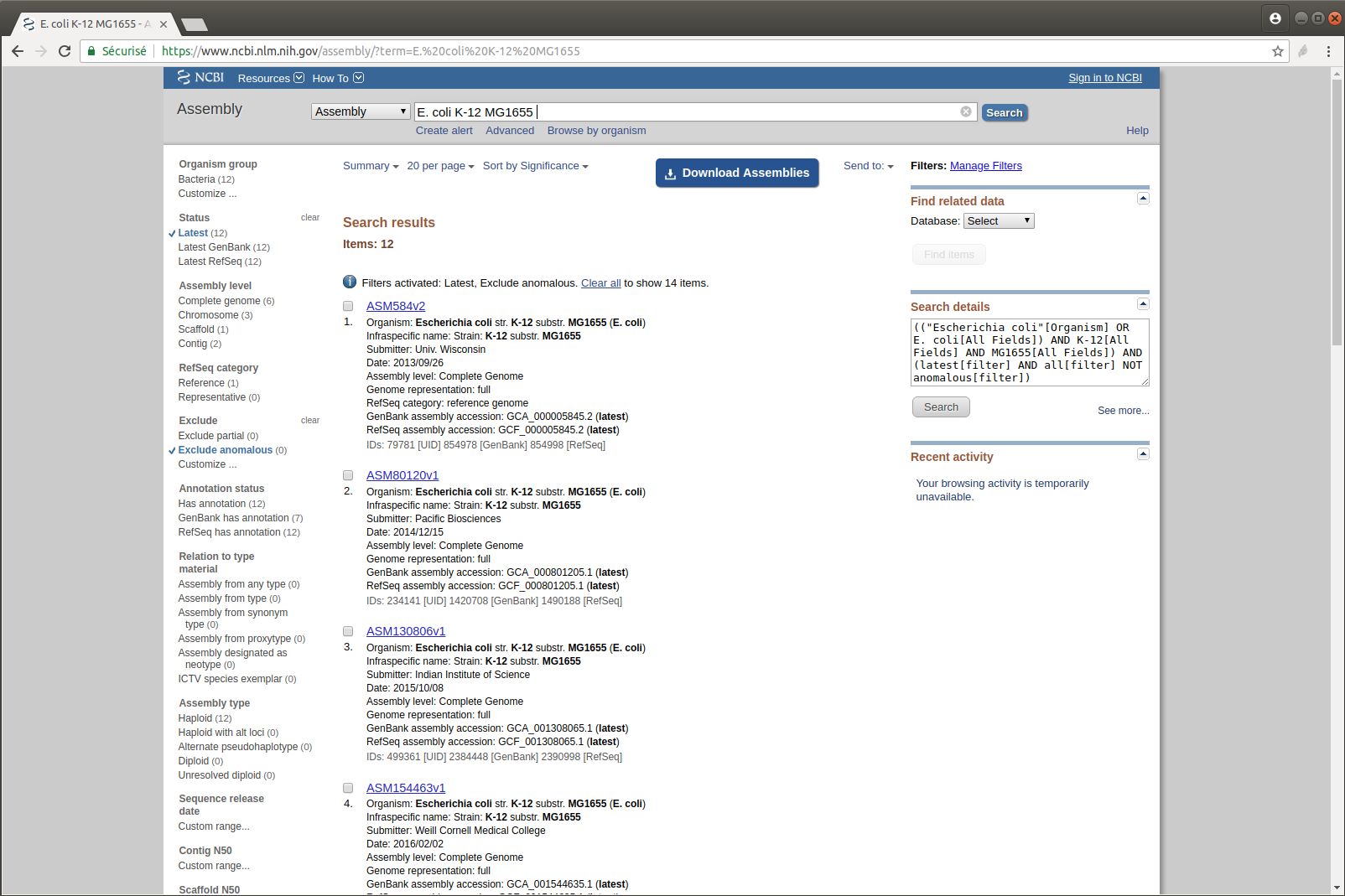The width and height of the screenshot is (1345, 896).
Task: Open the Summary display settings dropdown
Action: click(371, 166)
